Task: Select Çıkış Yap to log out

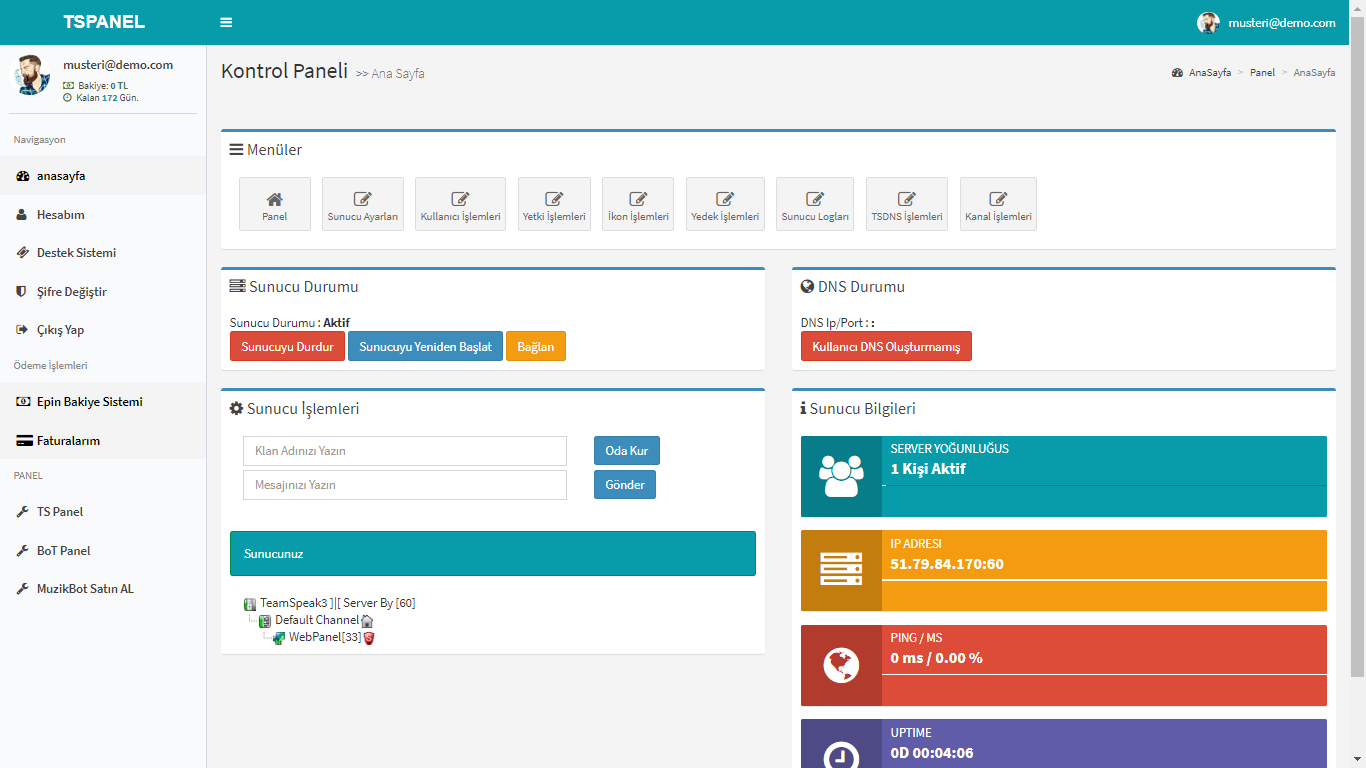Action: coord(103,329)
